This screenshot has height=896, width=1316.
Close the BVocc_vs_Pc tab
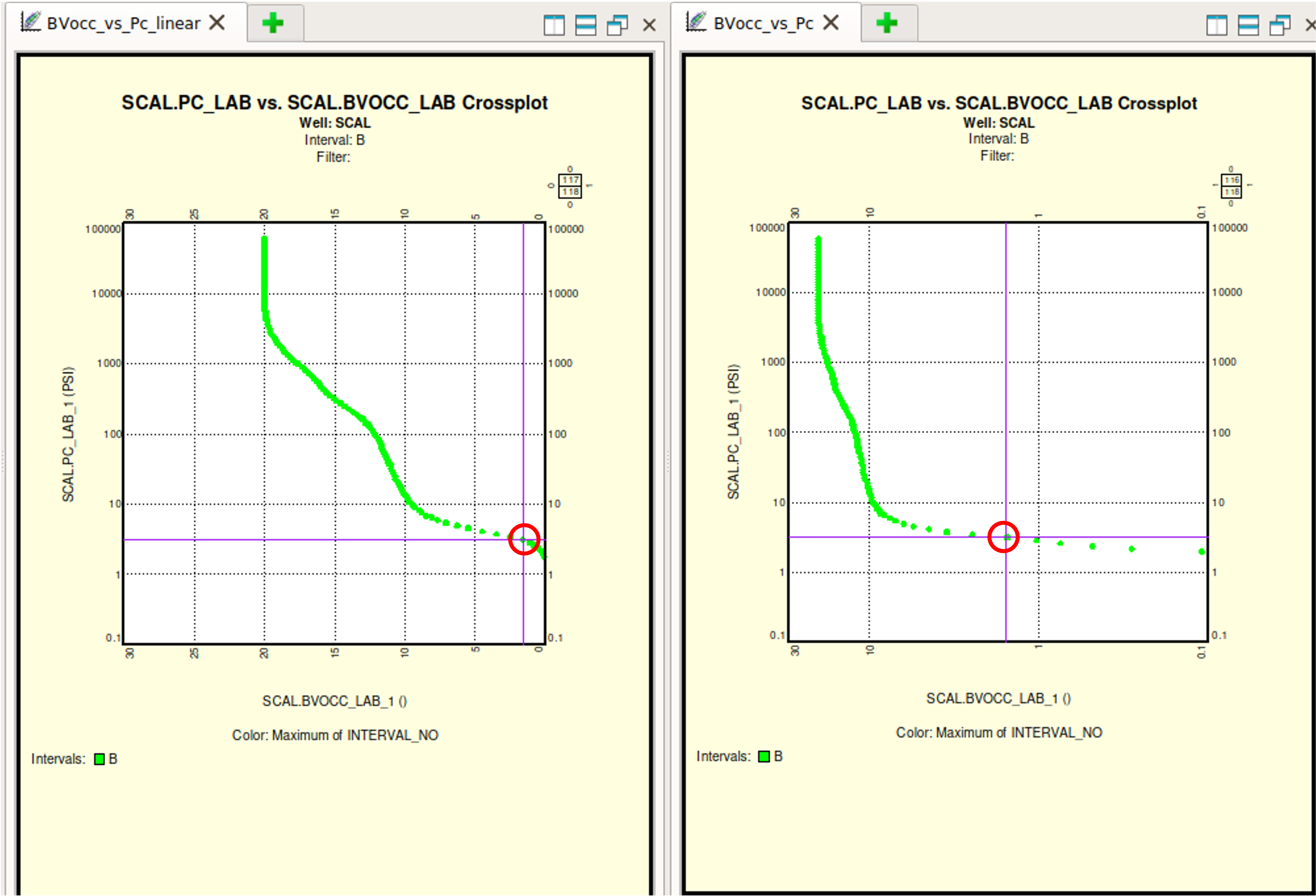click(x=831, y=23)
